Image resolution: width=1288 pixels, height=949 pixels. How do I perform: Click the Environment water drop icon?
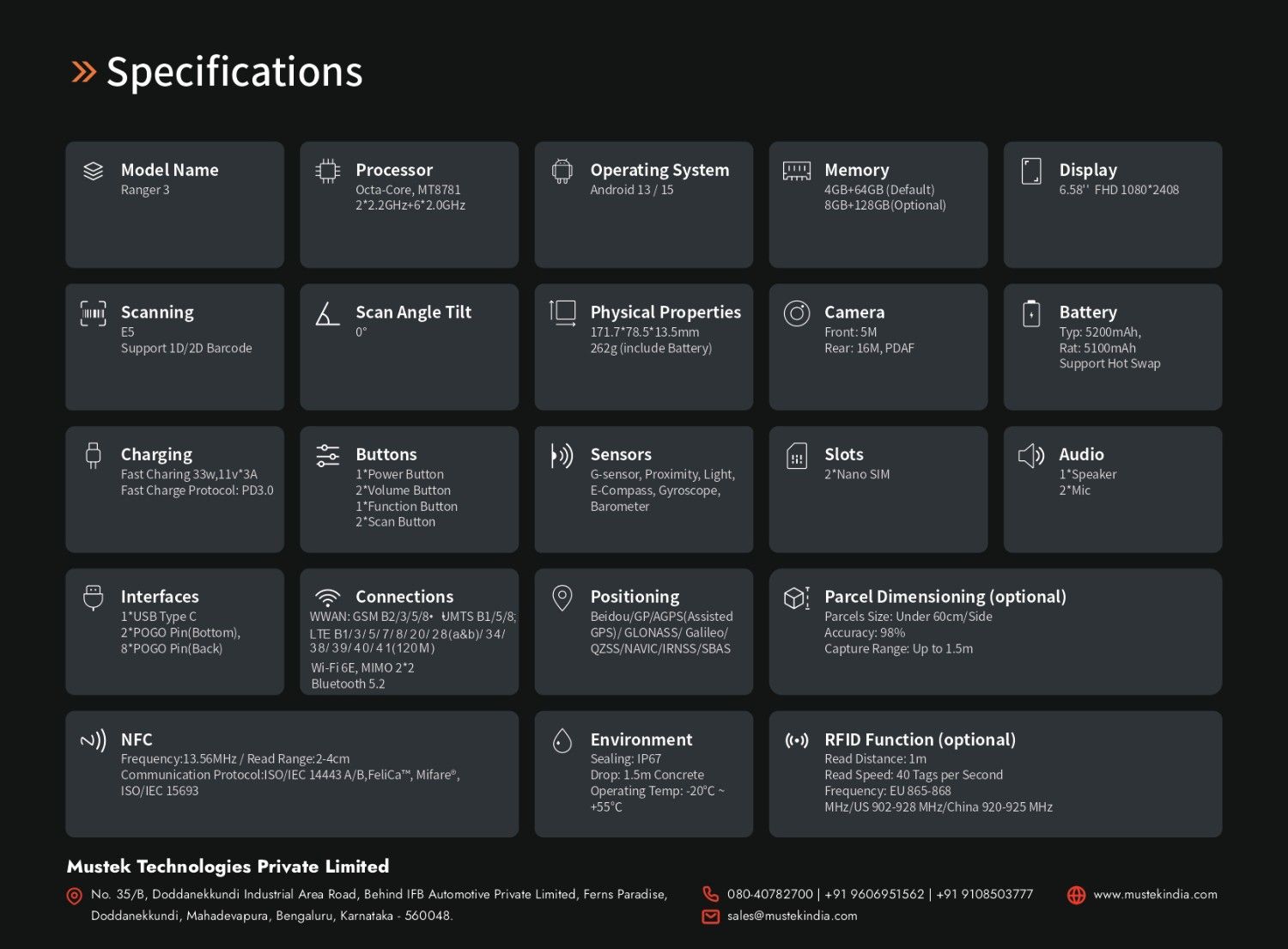click(x=562, y=740)
